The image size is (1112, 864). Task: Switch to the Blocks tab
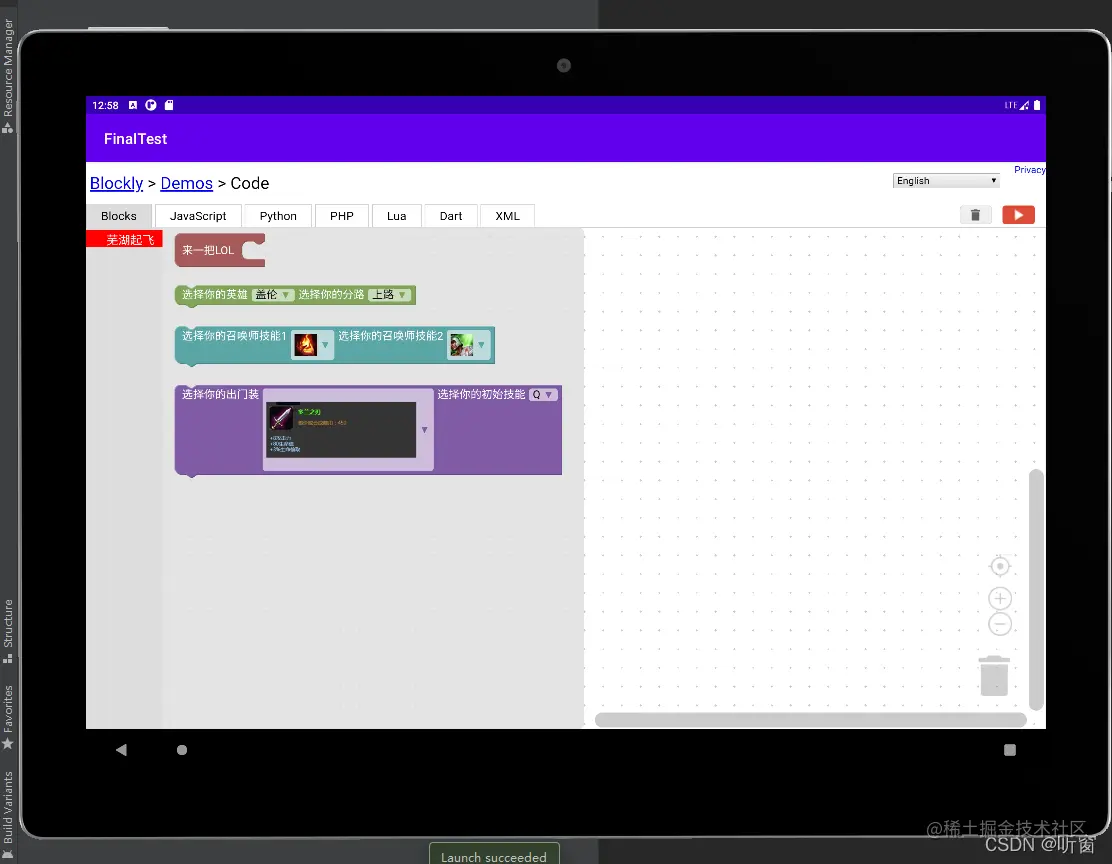118,216
